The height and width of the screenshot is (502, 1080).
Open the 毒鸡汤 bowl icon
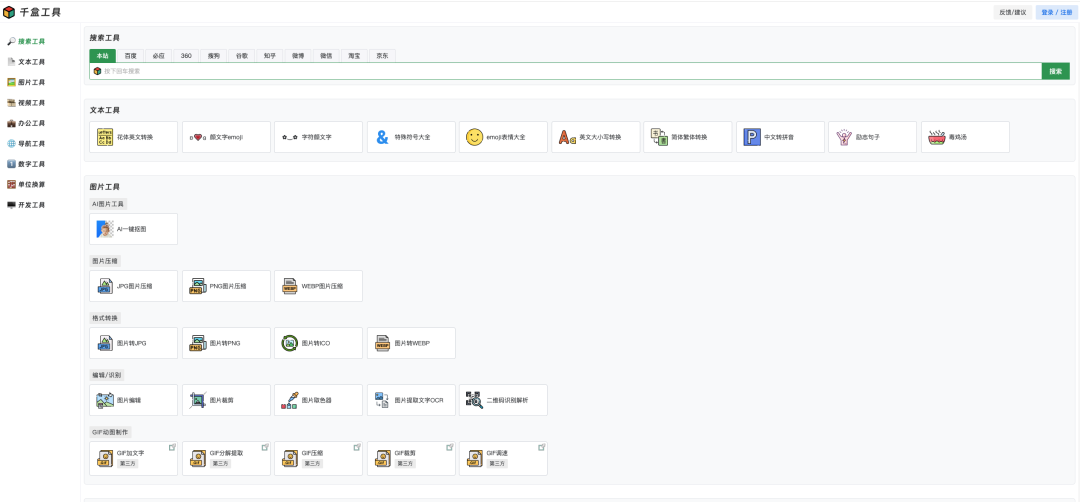click(x=937, y=137)
